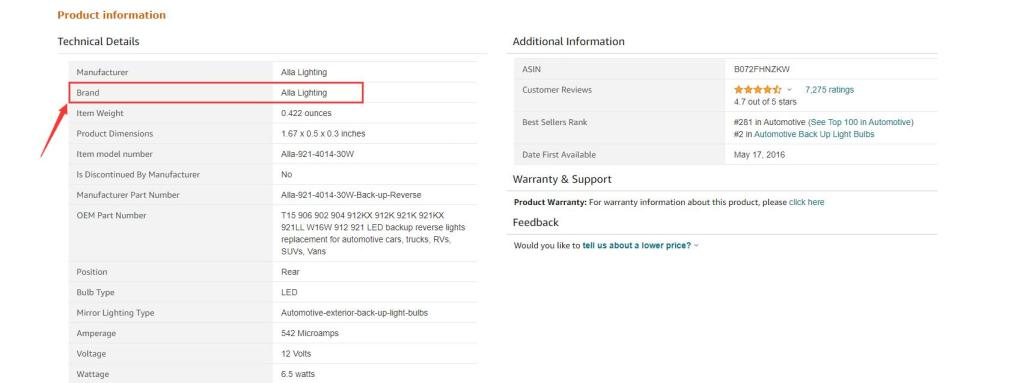Click Manufacturer Part Number Alla-921-4014-30W-Back-up-Reverse
The height and width of the screenshot is (383, 1023).
pos(351,194)
